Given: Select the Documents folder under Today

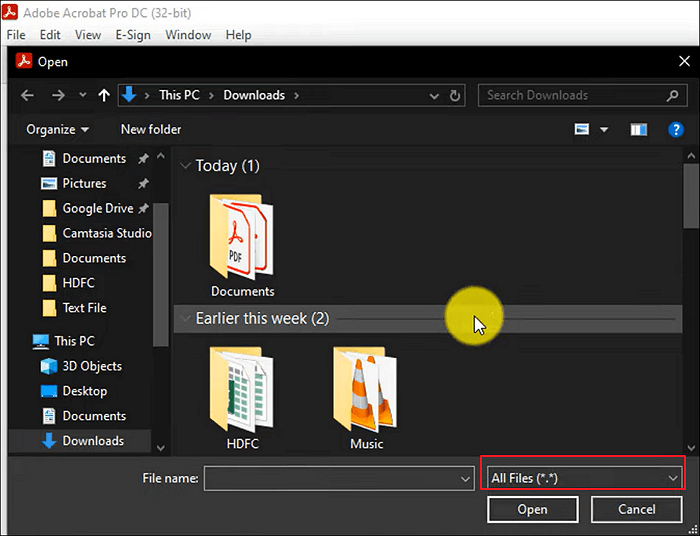Looking at the screenshot, I should pos(242,245).
